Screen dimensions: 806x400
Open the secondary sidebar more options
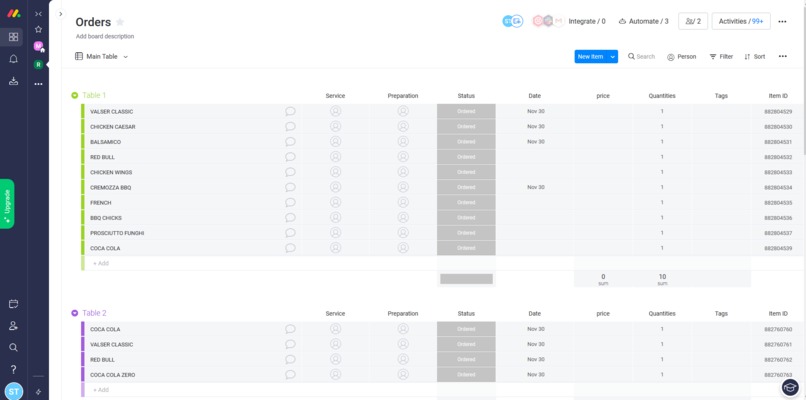point(39,84)
